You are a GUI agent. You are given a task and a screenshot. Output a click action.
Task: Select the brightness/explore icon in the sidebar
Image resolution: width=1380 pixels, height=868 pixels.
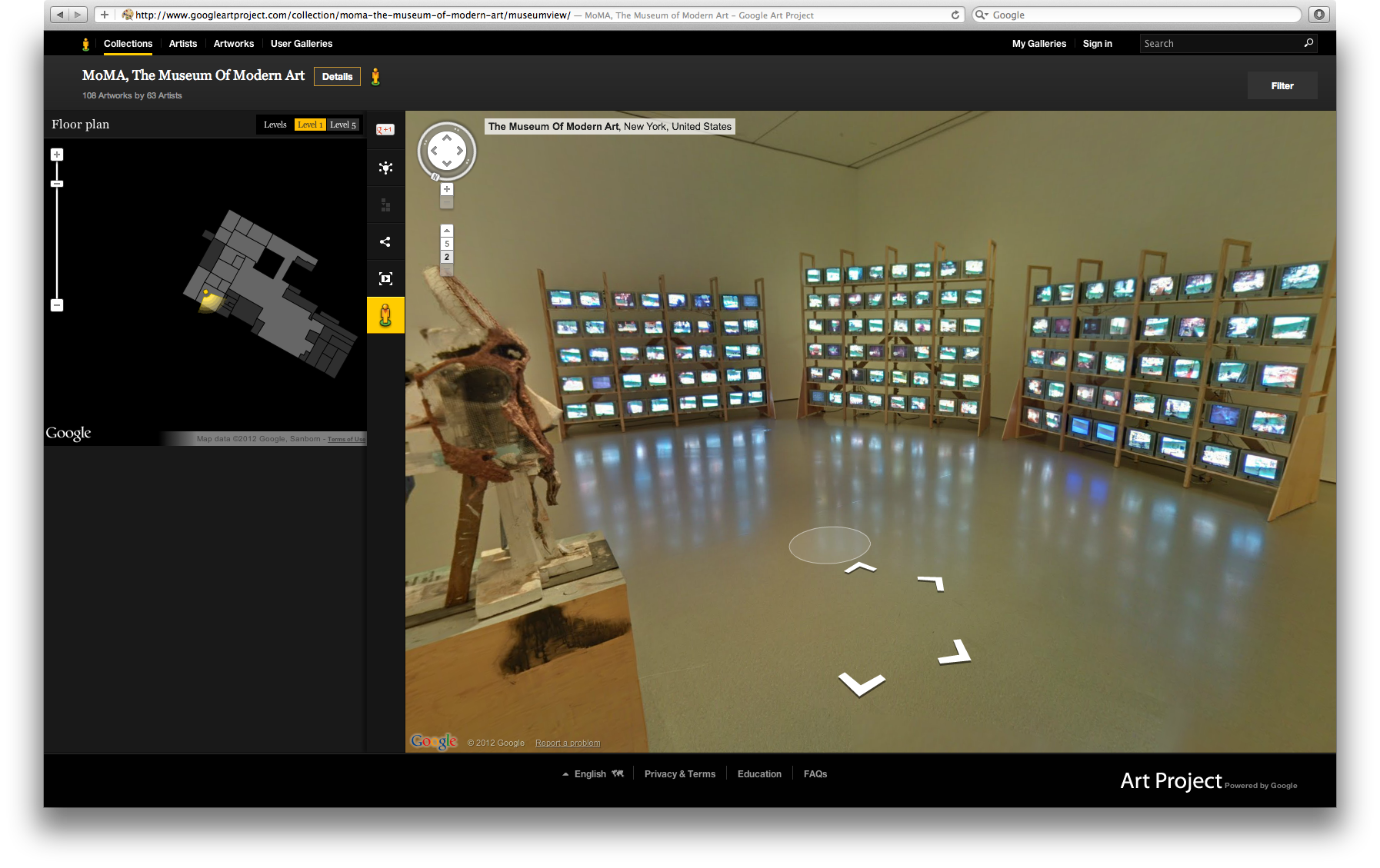(x=385, y=167)
